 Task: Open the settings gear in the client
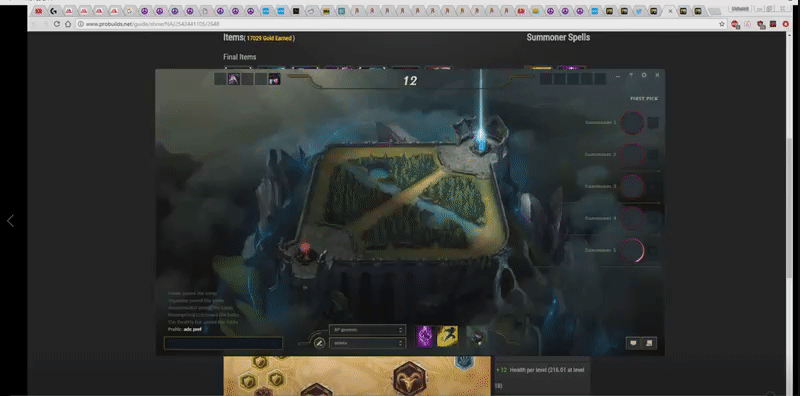point(644,75)
